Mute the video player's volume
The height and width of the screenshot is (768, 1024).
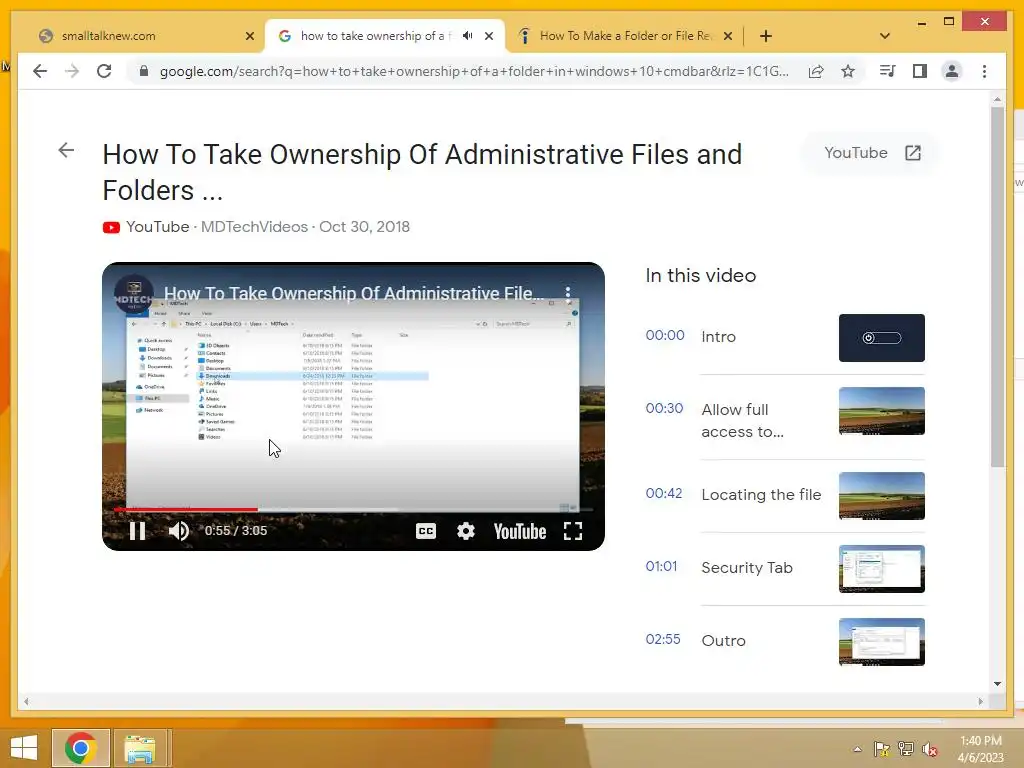tap(178, 531)
